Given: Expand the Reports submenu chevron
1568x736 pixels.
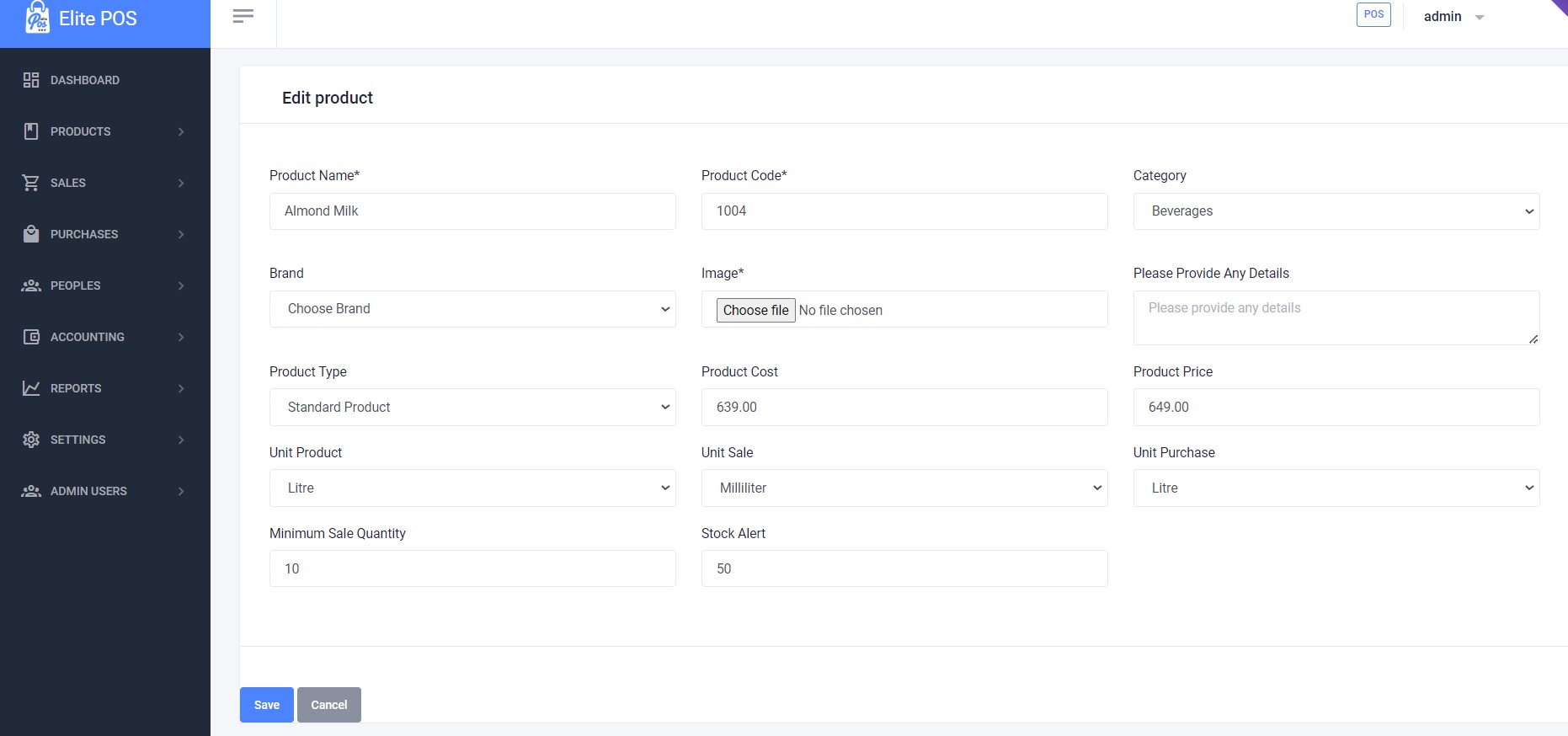Looking at the screenshot, I should coord(181,388).
